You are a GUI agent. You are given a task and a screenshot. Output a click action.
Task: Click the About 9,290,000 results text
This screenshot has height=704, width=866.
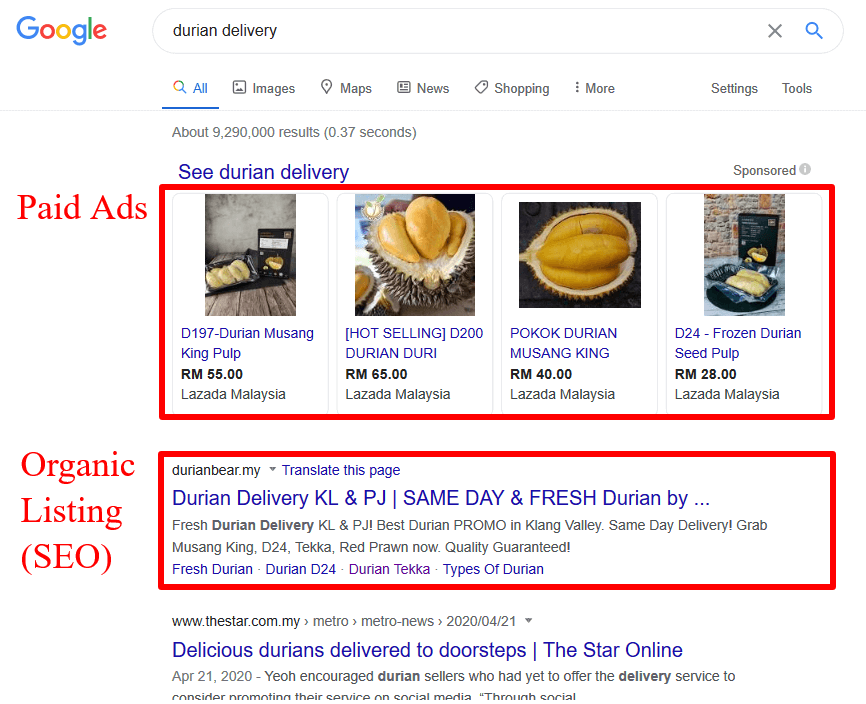(x=294, y=133)
